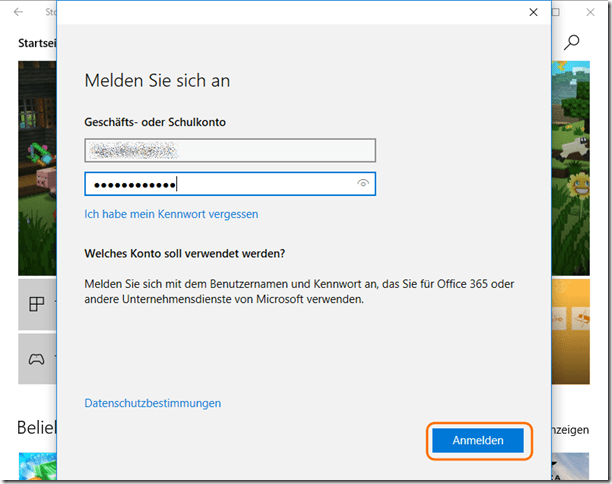The width and height of the screenshot is (612, 484).
Task: Focus the blurred username input field
Action: (230, 150)
